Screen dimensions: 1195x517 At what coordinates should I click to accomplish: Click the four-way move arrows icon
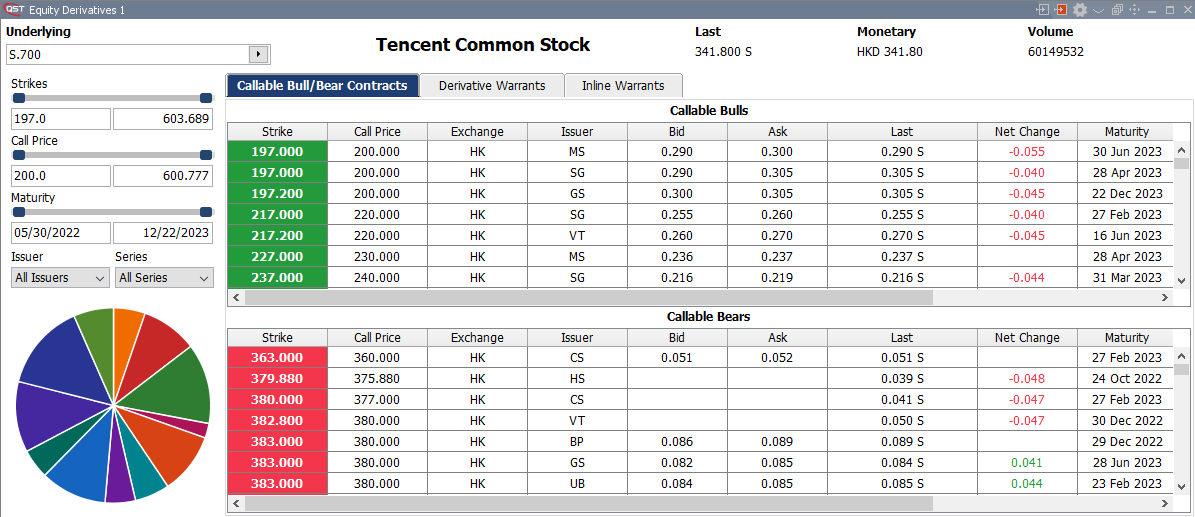[x=1134, y=10]
